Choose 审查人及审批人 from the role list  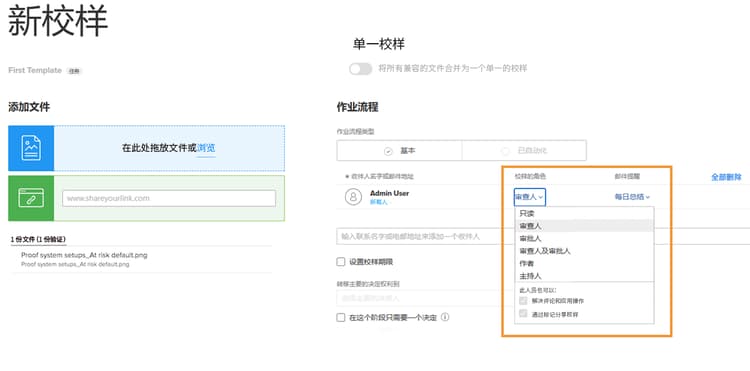[x=584, y=251]
